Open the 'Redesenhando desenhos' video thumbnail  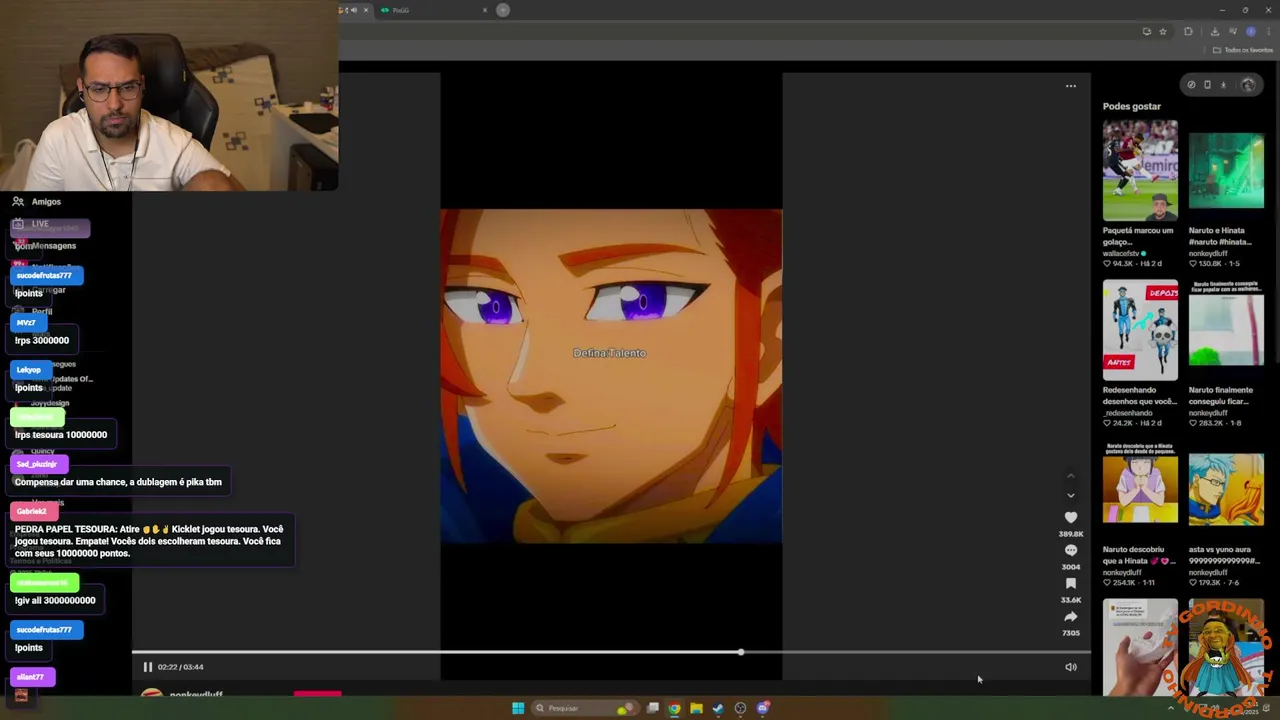[x=1140, y=330]
